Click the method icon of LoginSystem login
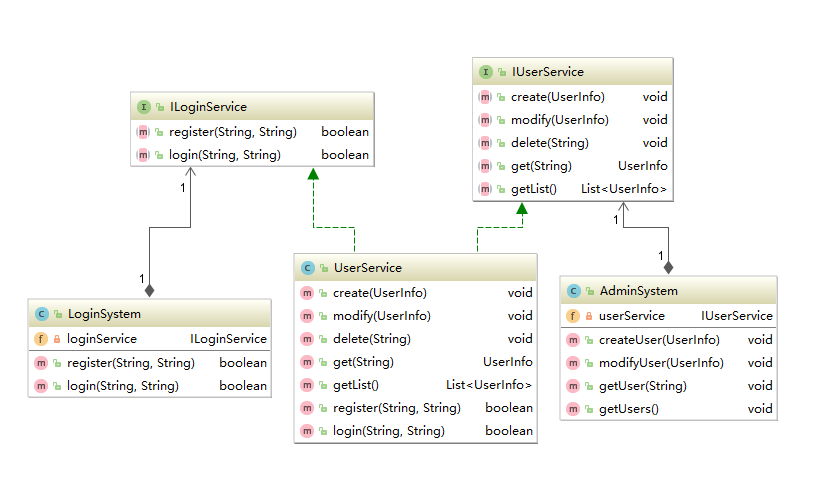Screen dimensions: 834x493 point(41,386)
